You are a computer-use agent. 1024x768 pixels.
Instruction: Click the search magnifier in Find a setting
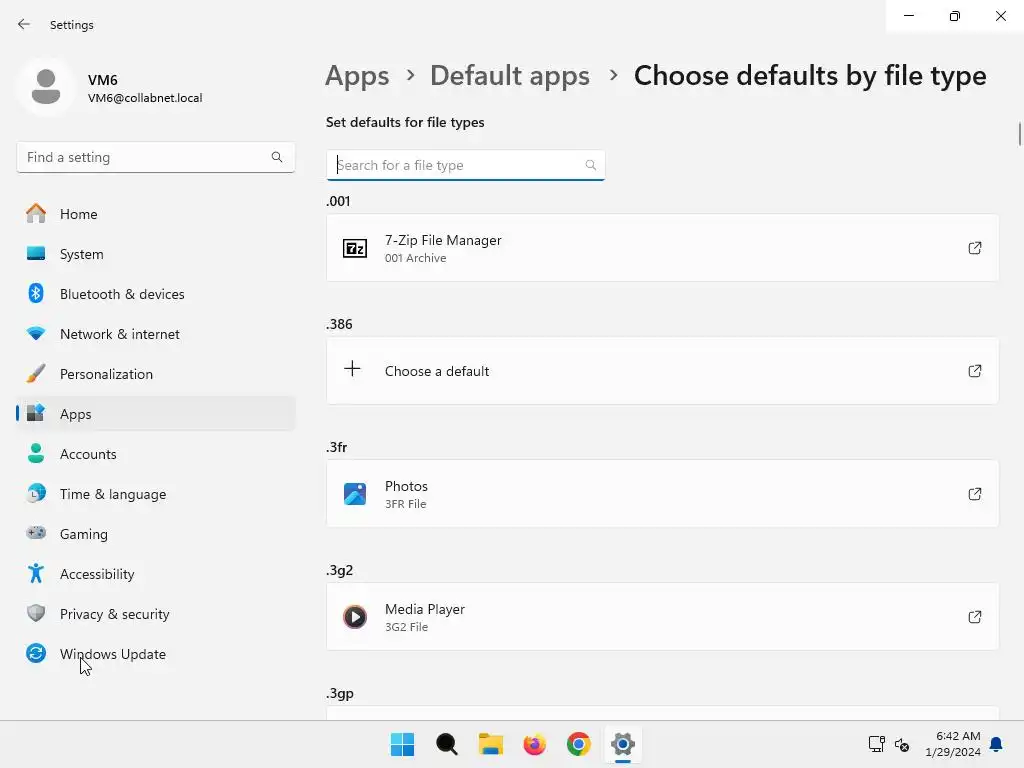click(x=277, y=157)
